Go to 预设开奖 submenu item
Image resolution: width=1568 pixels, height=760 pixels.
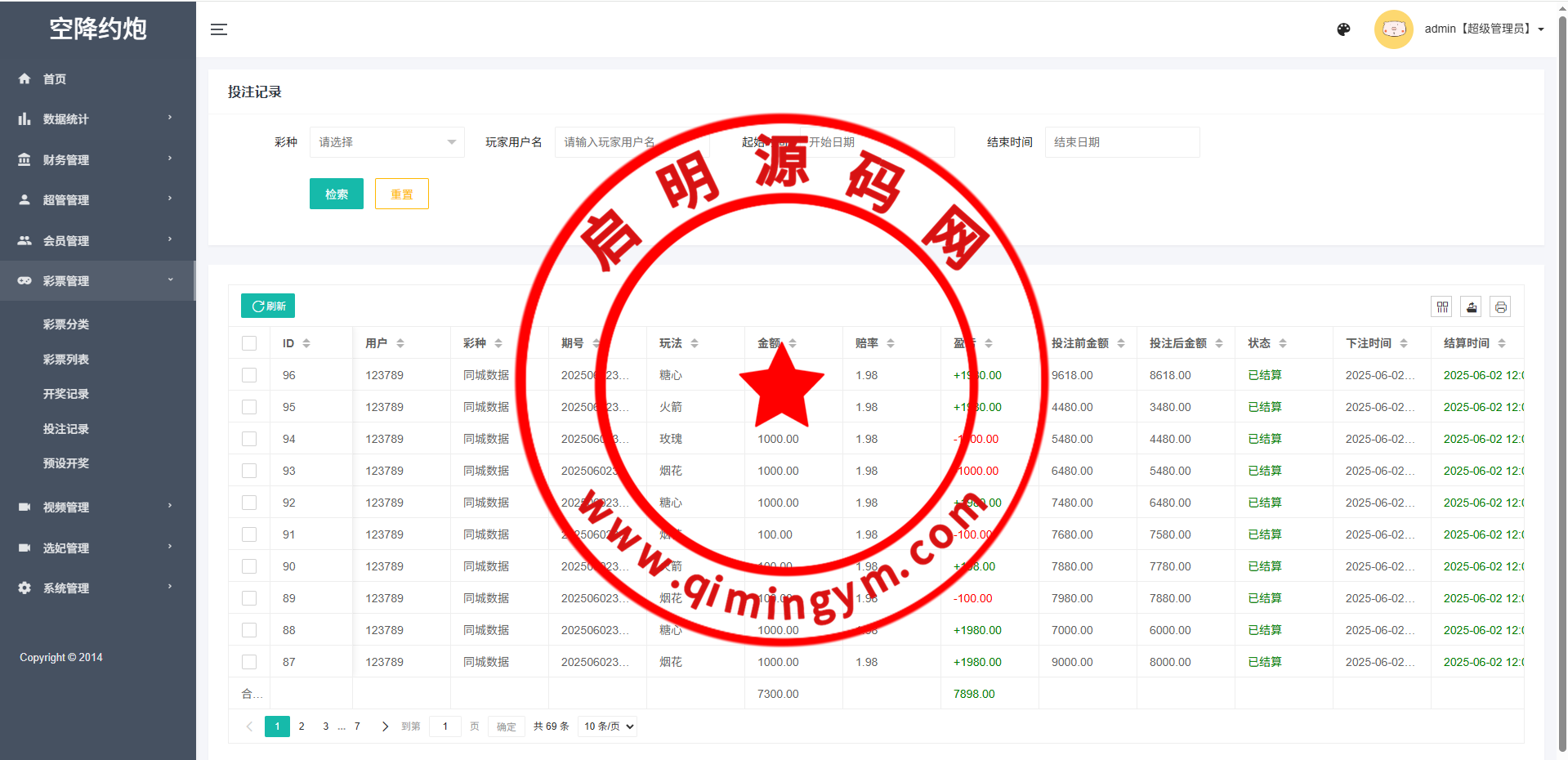coord(66,463)
